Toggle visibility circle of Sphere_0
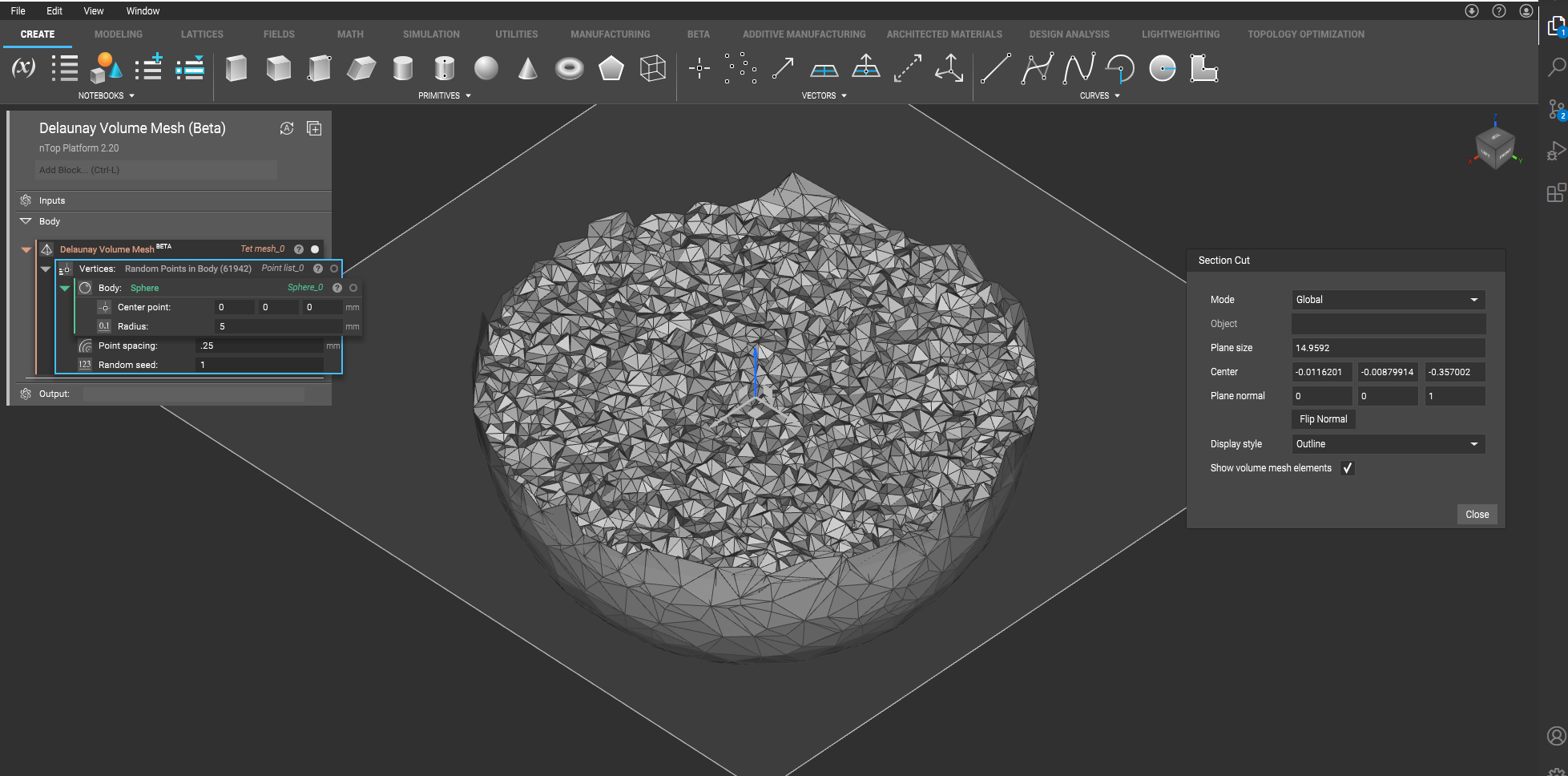 pos(353,288)
